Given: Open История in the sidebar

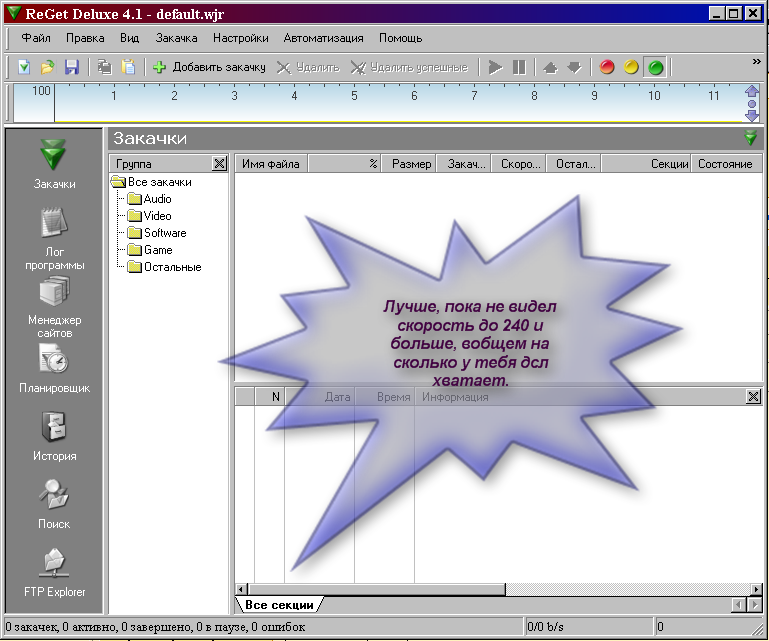Looking at the screenshot, I should click(x=54, y=436).
